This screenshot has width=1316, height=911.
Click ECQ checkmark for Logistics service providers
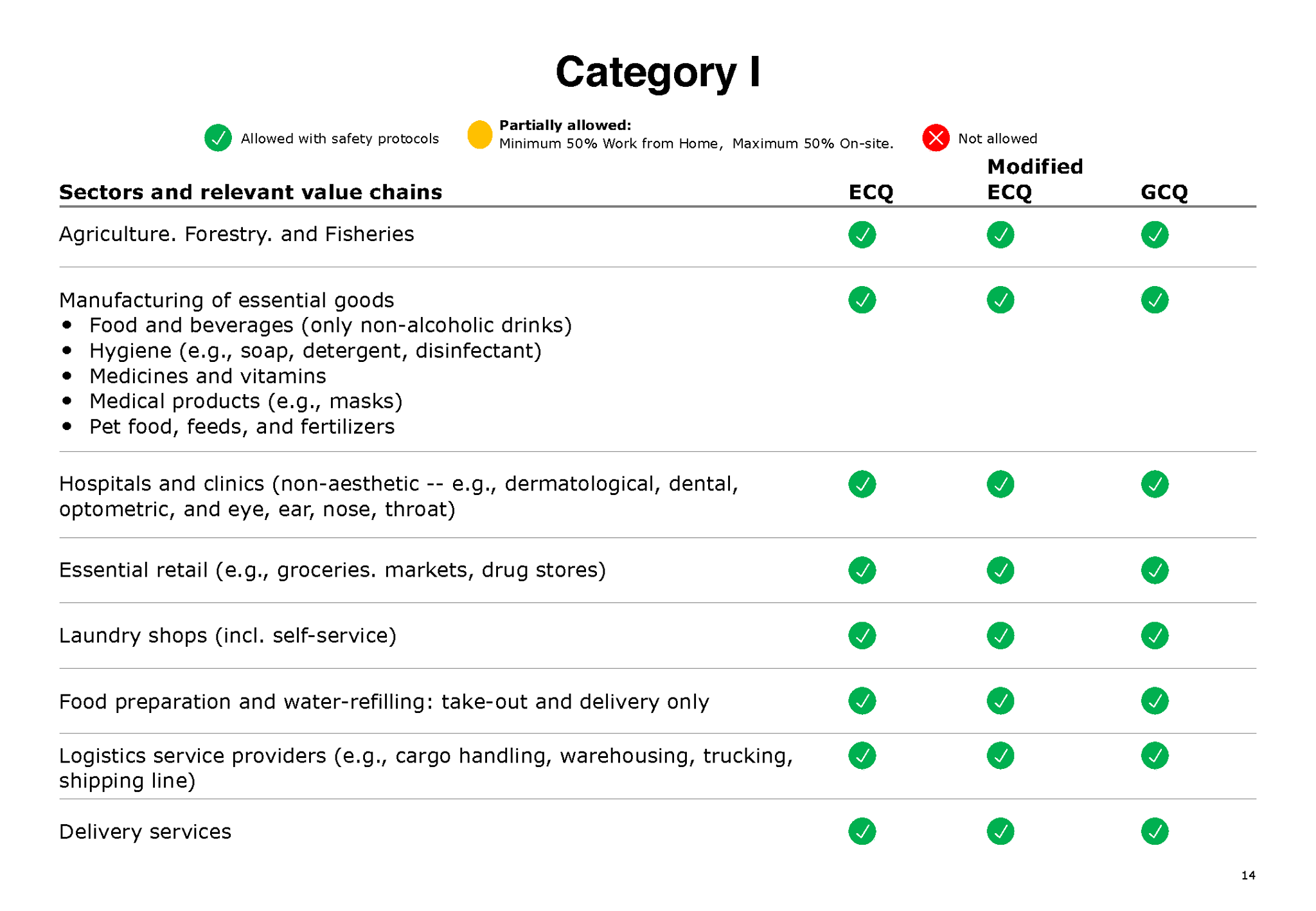(862, 755)
